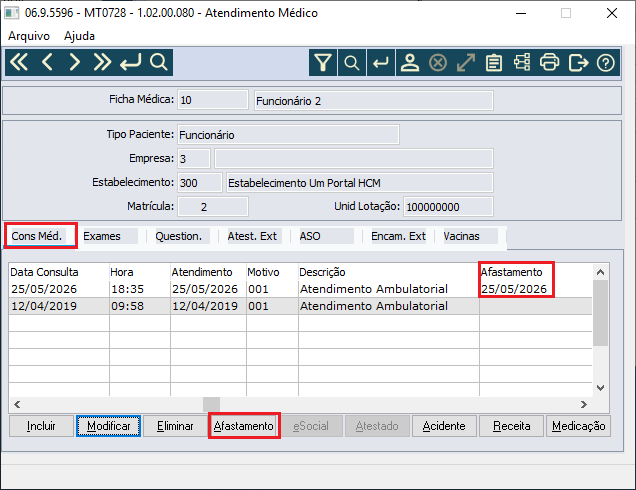Click the exit door arrow icon
The width and height of the screenshot is (636, 490).
click(x=578, y=63)
